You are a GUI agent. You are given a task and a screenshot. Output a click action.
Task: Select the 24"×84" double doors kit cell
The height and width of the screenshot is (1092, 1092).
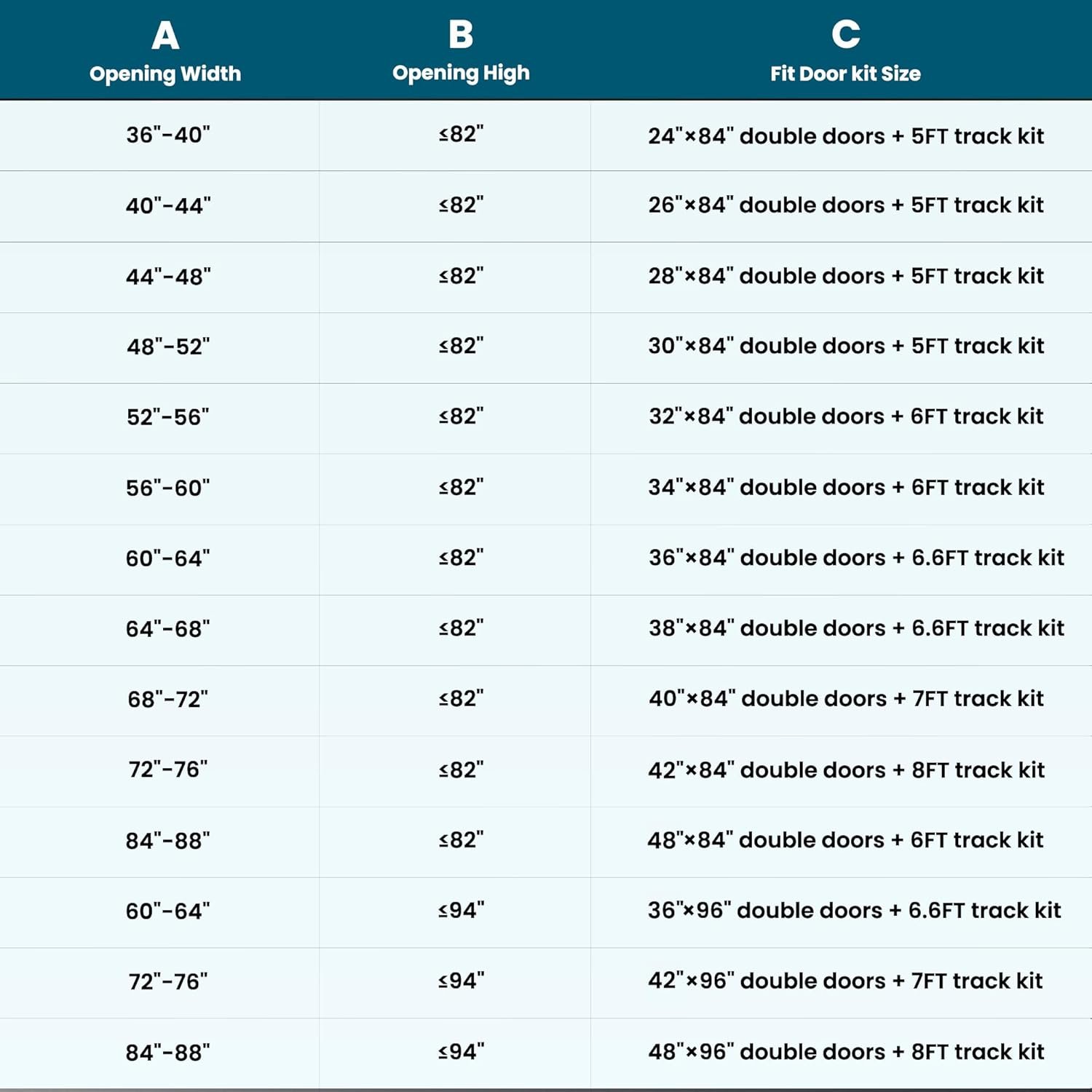point(846,136)
